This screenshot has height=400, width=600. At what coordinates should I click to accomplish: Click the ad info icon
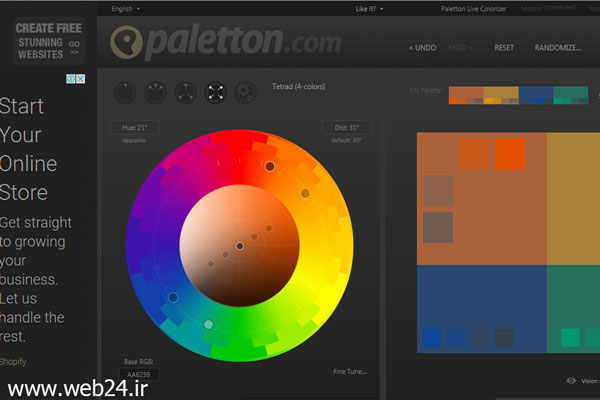pos(71,79)
